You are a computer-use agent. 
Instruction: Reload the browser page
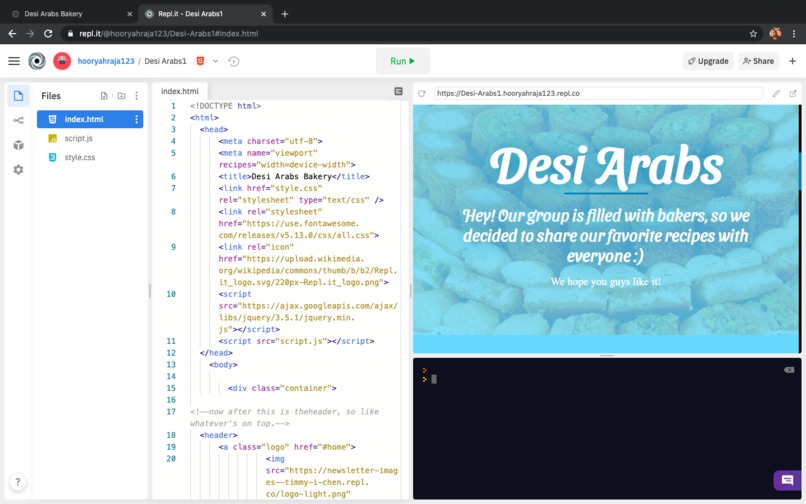coord(48,33)
